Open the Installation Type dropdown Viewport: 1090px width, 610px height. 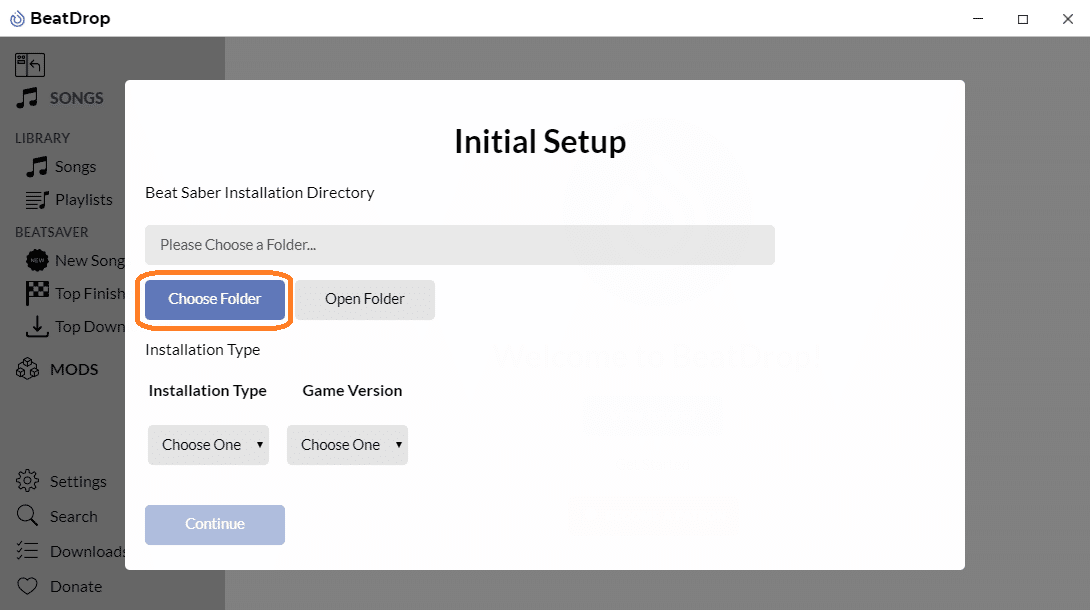pyautogui.click(x=209, y=445)
